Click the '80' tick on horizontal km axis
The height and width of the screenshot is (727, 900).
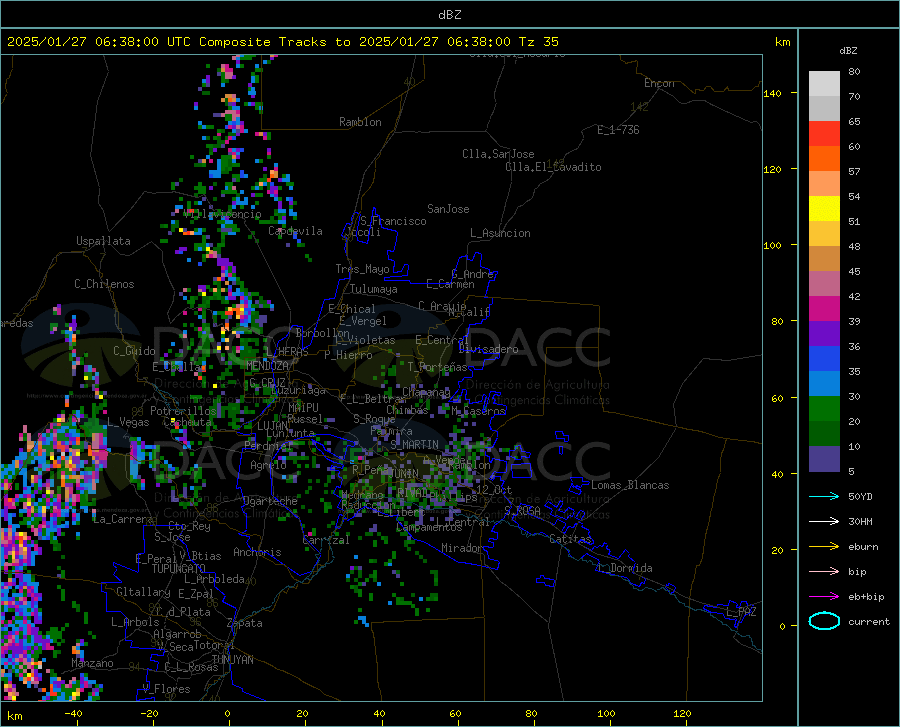(x=532, y=713)
